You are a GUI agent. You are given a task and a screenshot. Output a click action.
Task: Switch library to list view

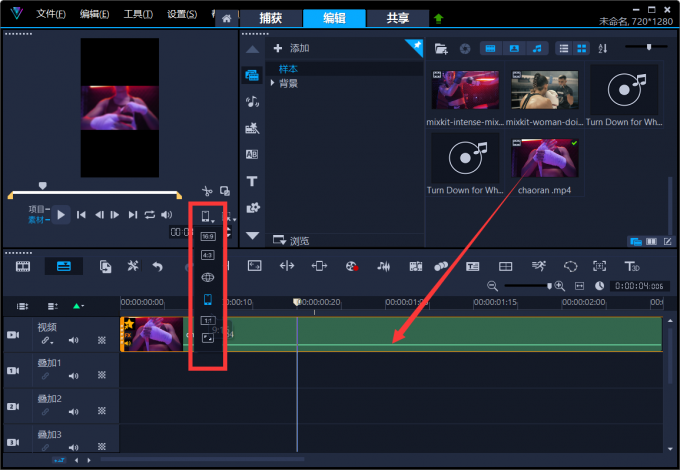(564, 49)
